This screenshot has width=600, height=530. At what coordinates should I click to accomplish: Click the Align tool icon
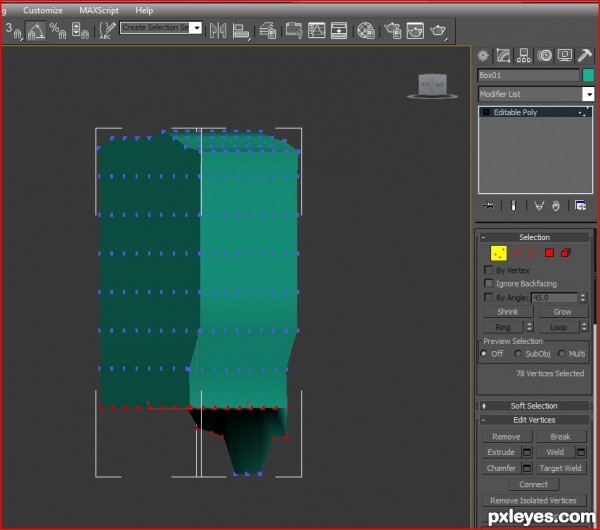click(x=241, y=31)
